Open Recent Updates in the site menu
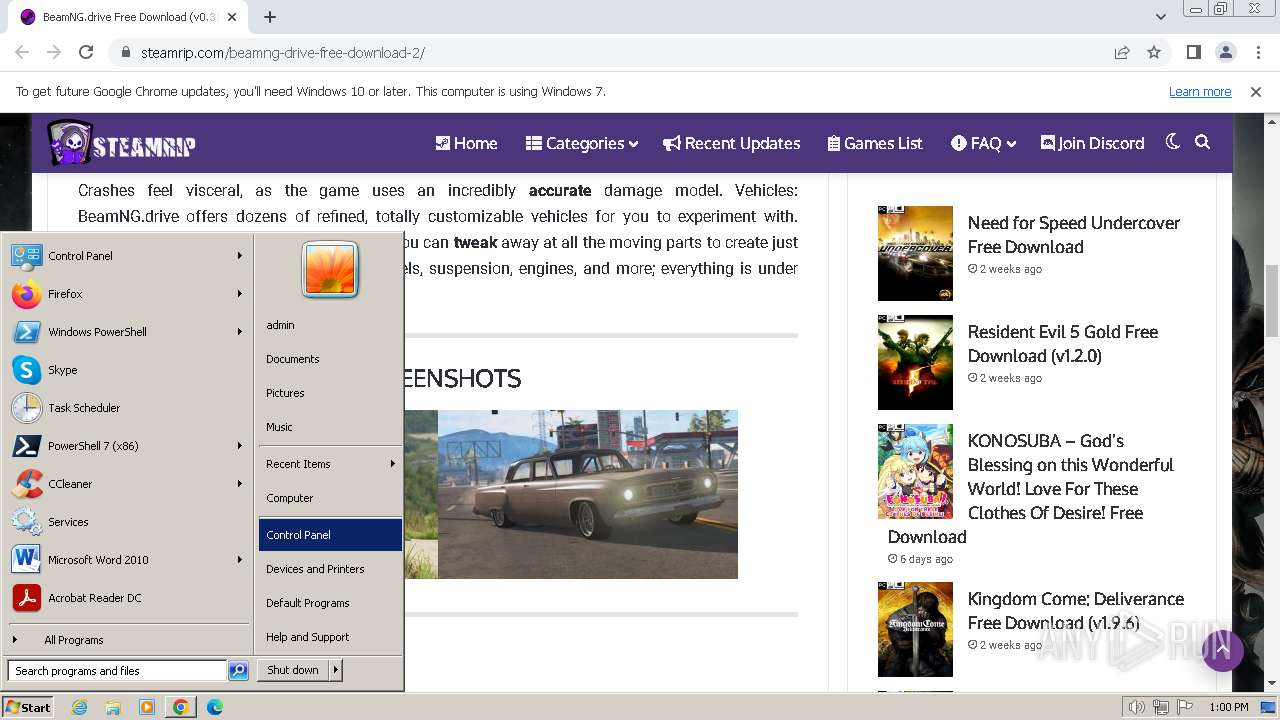 pyautogui.click(x=732, y=143)
